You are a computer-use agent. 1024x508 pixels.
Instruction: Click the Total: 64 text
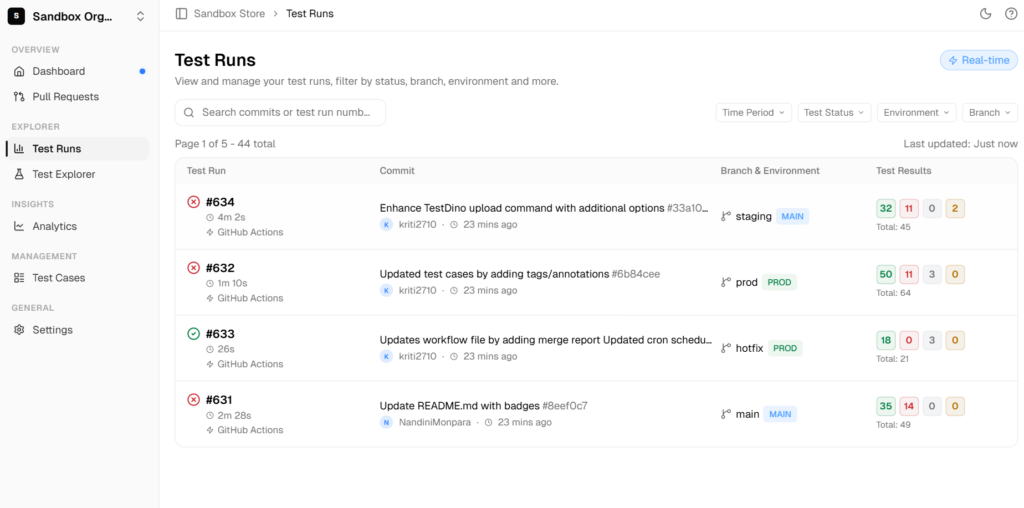pyautogui.click(x=893, y=293)
